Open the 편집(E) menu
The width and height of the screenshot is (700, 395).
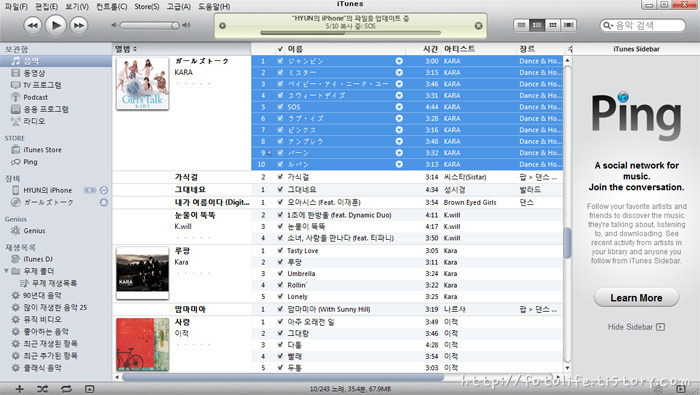(x=46, y=6)
